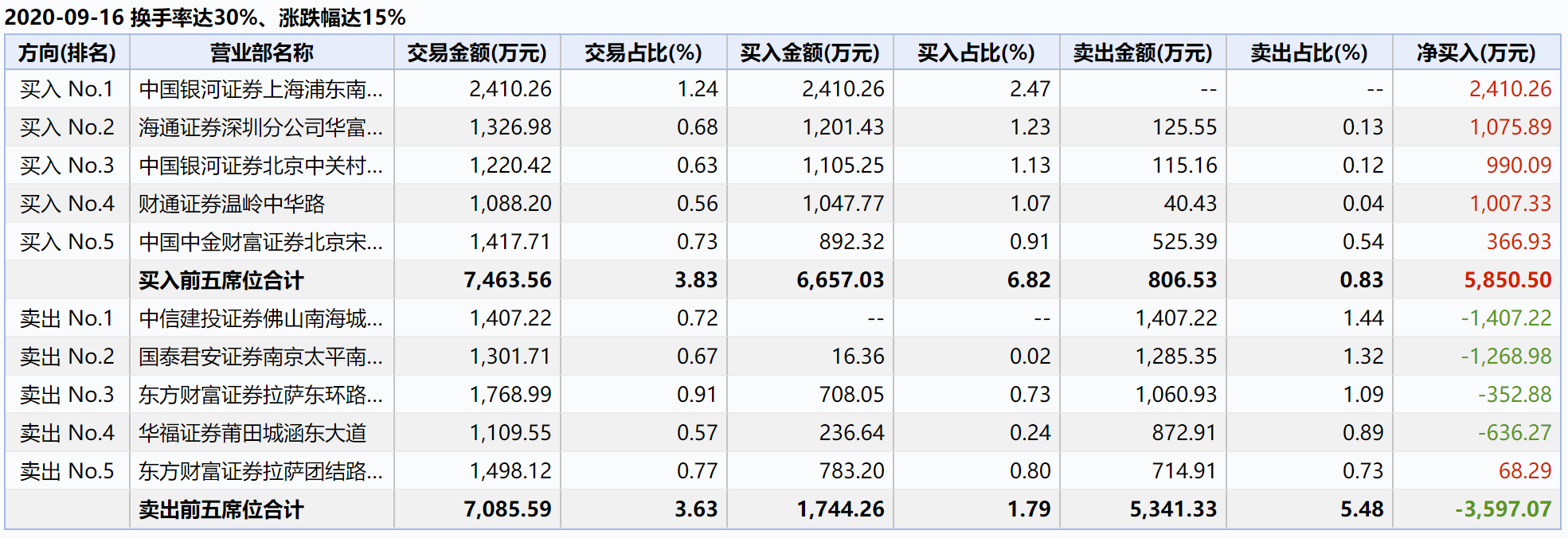
Task: Click trade amount 1,088.20
Action: (x=510, y=204)
